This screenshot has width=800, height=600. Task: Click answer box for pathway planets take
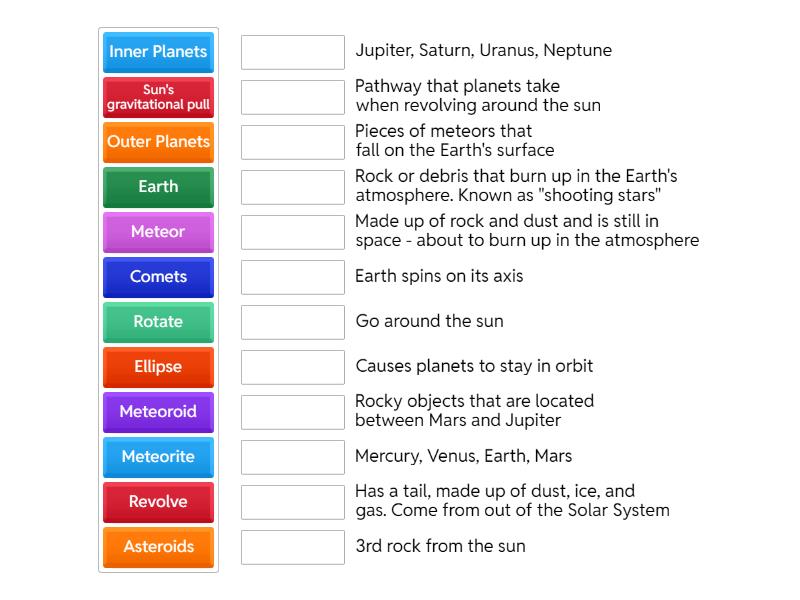(292, 97)
